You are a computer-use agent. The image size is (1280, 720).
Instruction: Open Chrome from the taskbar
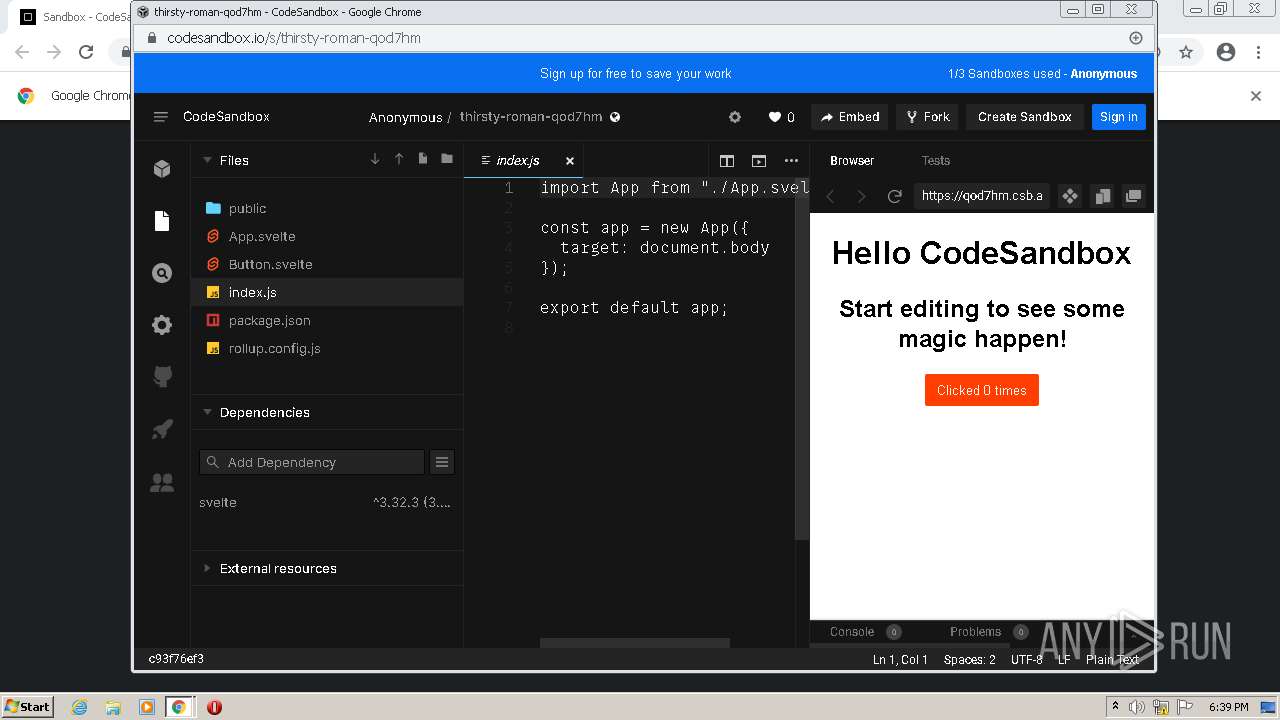click(x=179, y=707)
